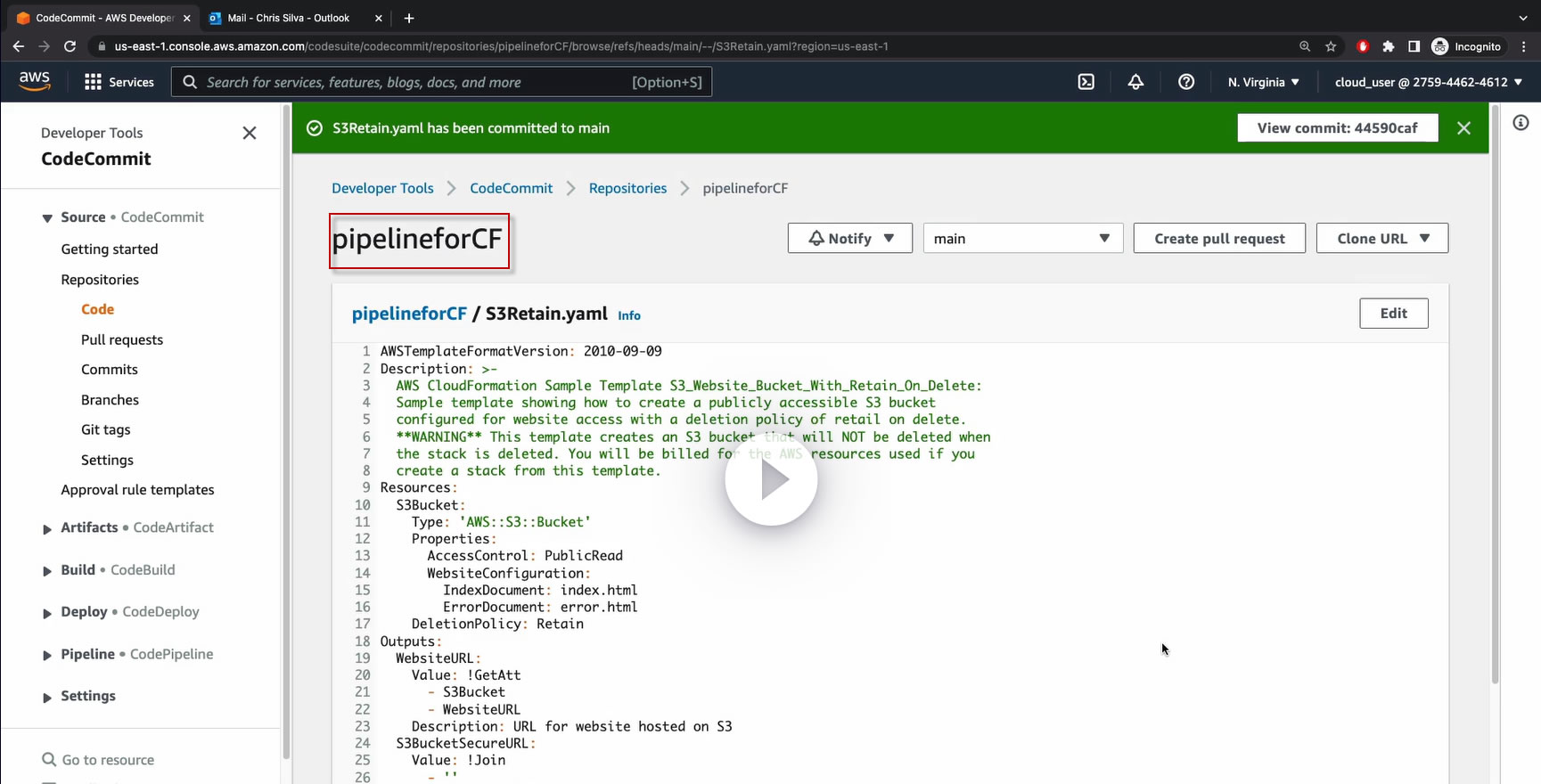Viewport: 1541px width, 784px height.
Task: Expand the Build CodeBuild section
Action: pos(47,571)
